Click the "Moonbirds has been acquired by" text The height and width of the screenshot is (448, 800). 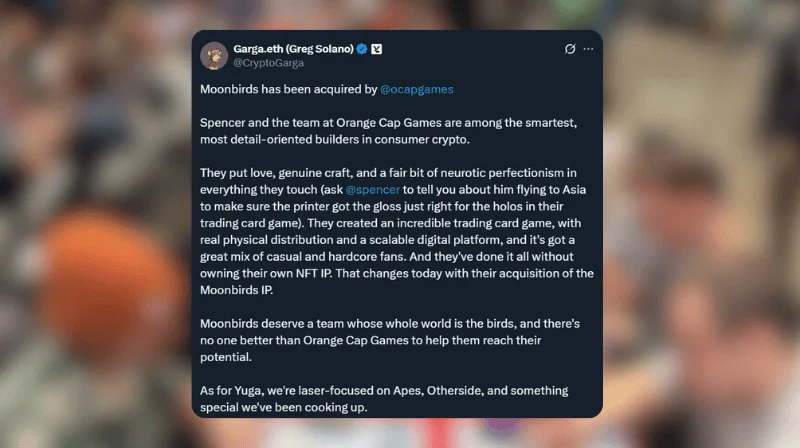click(x=288, y=90)
